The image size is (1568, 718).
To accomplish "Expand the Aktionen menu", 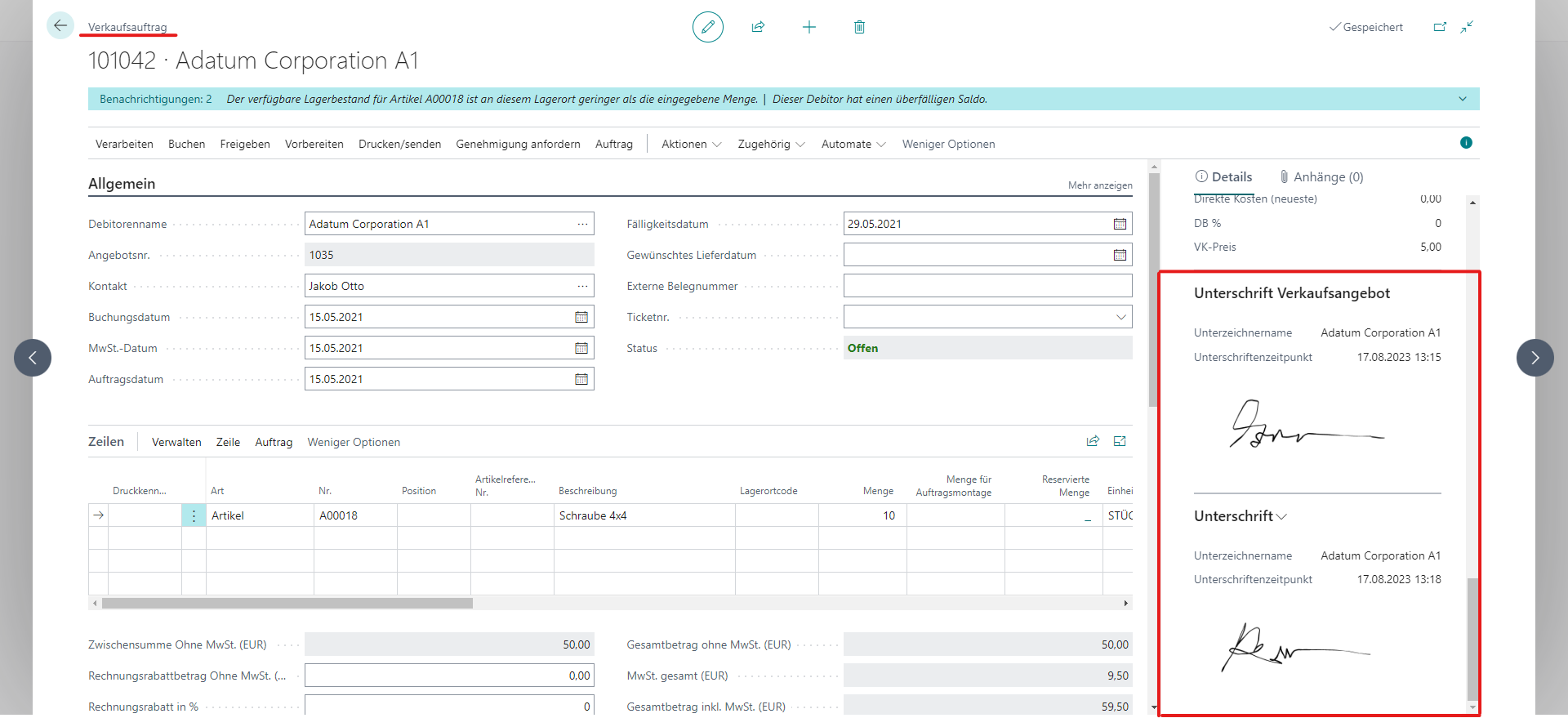I will click(x=691, y=144).
